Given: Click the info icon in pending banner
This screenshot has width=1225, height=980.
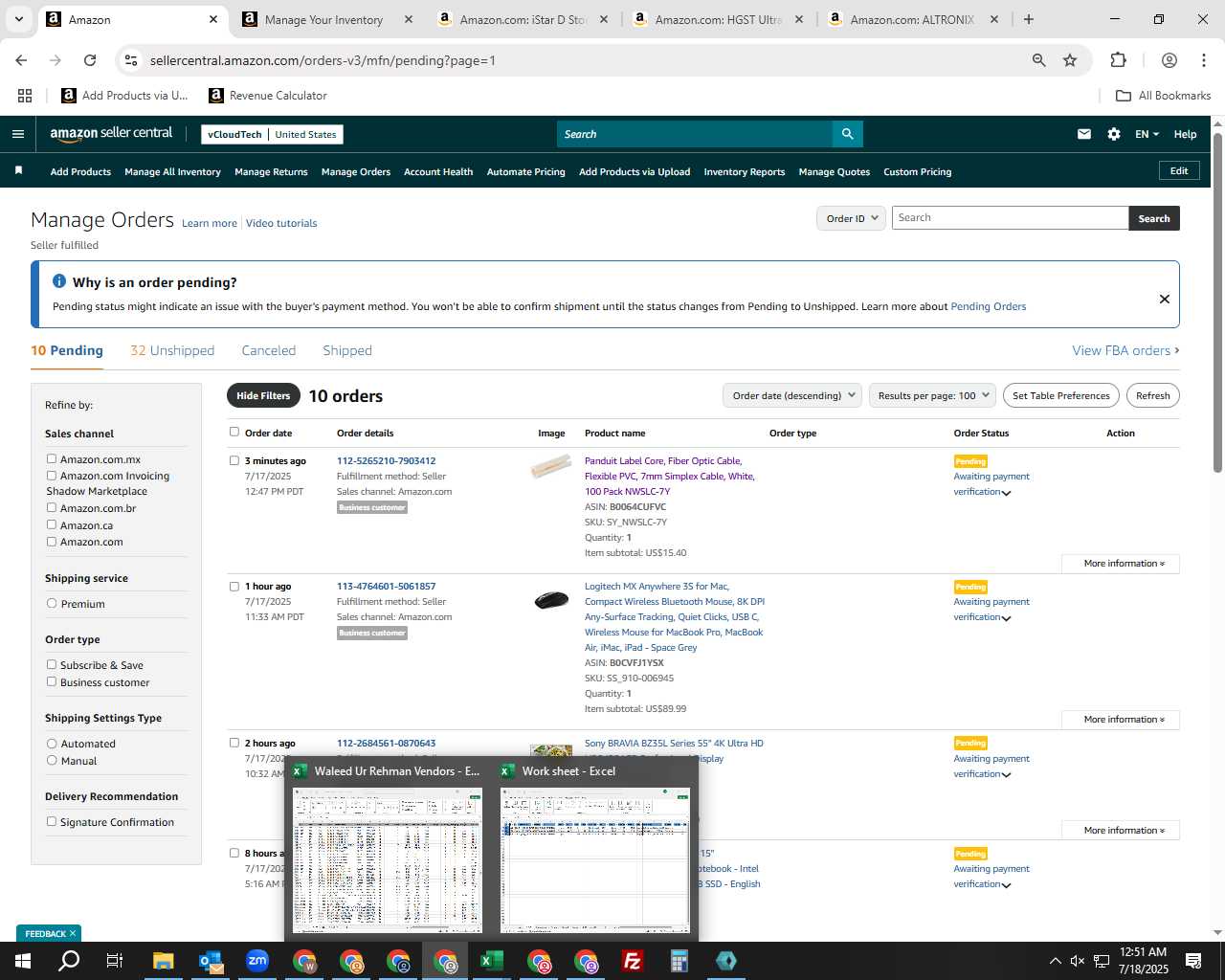Looking at the screenshot, I should point(59,281).
